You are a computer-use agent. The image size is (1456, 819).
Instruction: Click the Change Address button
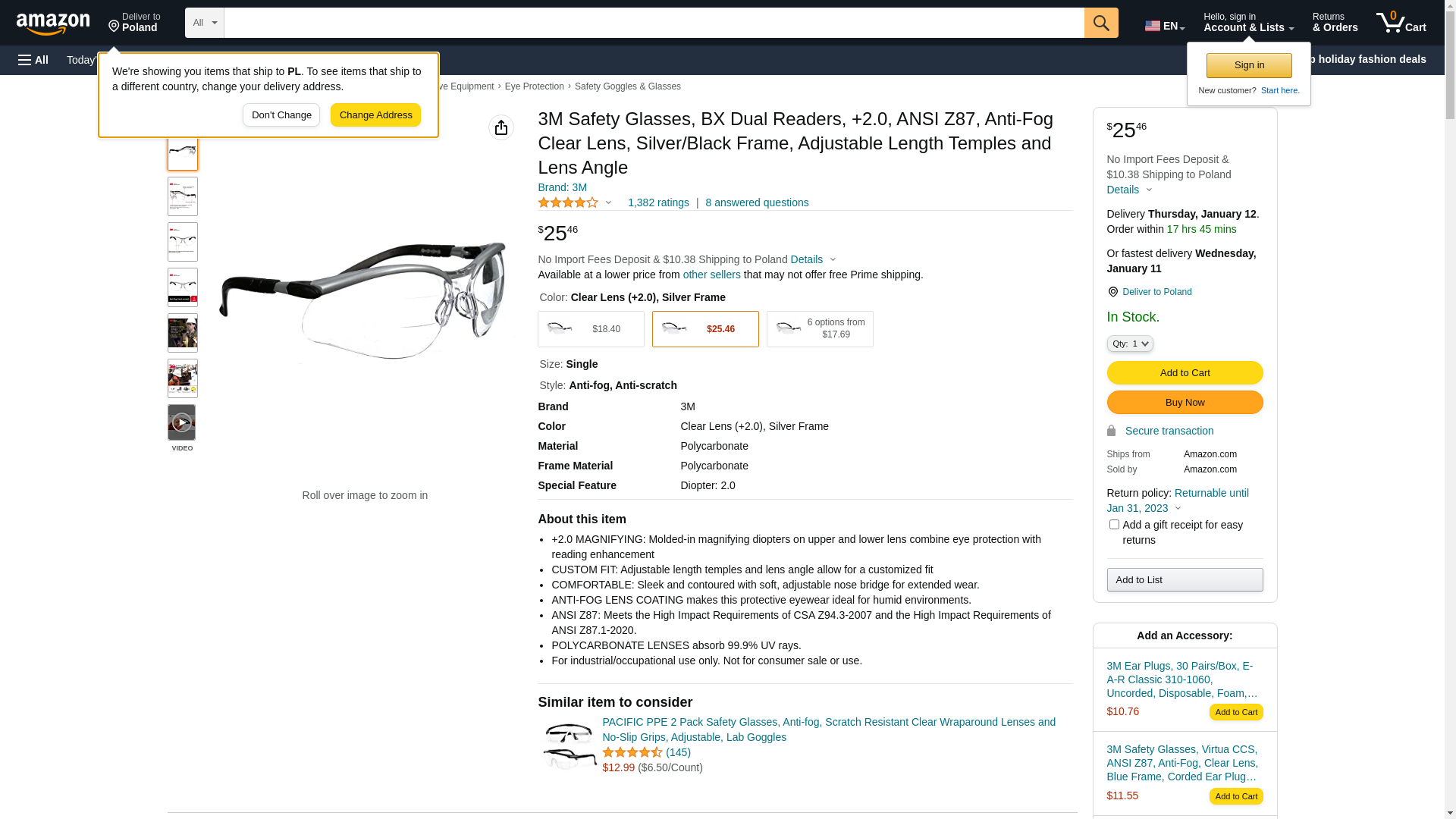[x=375, y=115]
